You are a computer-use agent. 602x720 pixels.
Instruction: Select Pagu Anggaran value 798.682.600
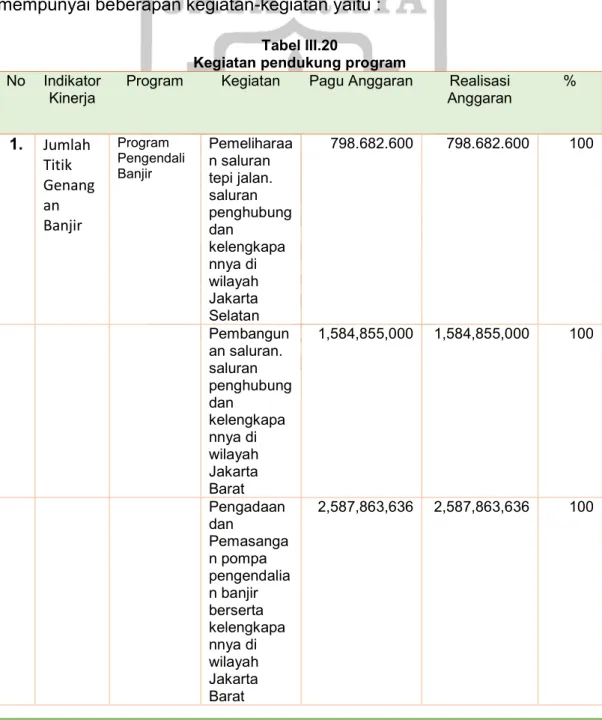coord(371,143)
